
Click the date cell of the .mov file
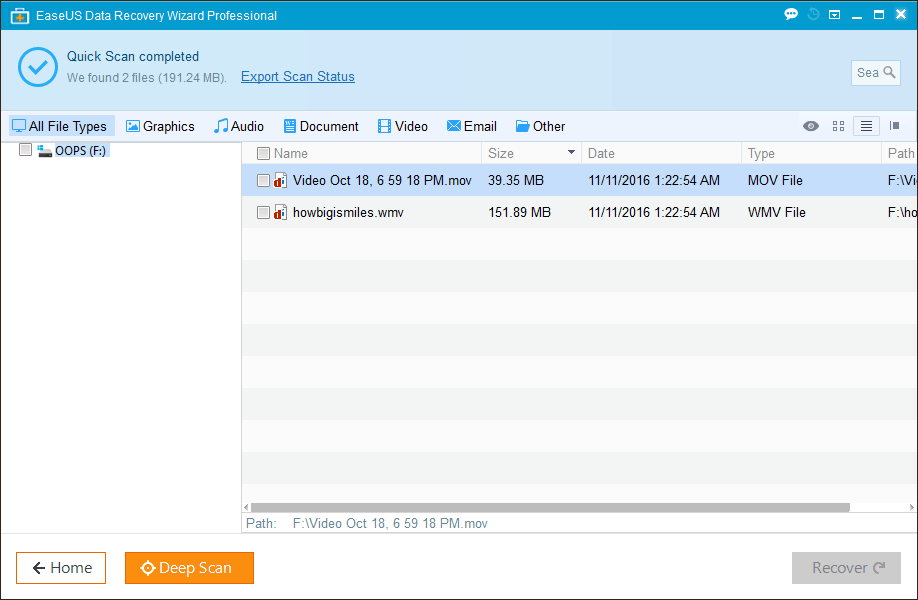654,180
